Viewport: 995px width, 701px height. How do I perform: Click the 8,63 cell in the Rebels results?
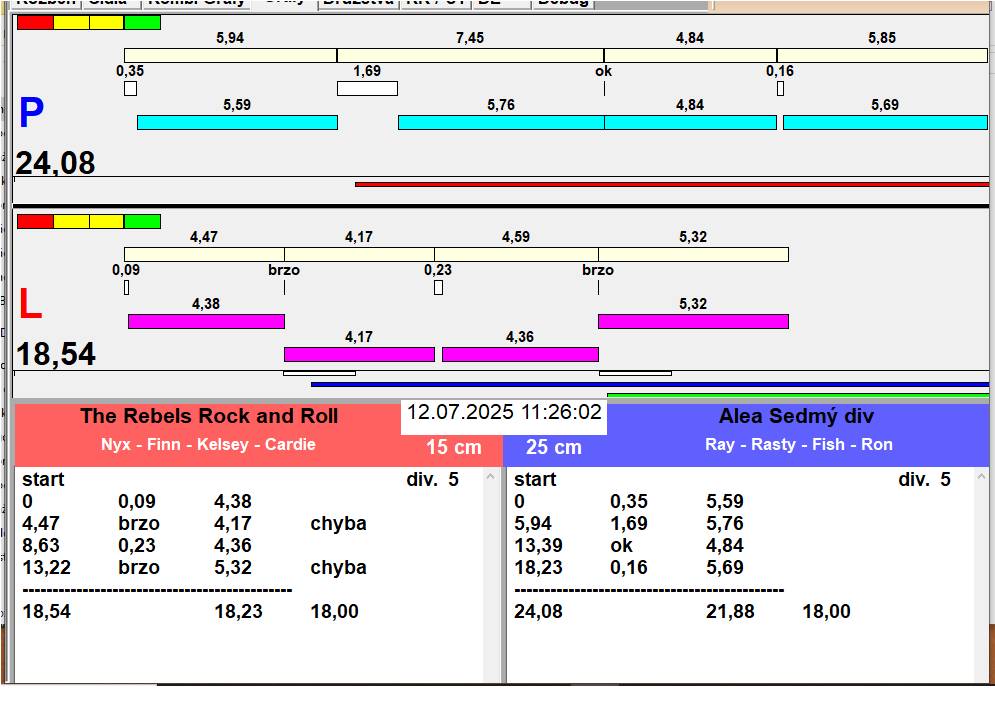coord(41,546)
